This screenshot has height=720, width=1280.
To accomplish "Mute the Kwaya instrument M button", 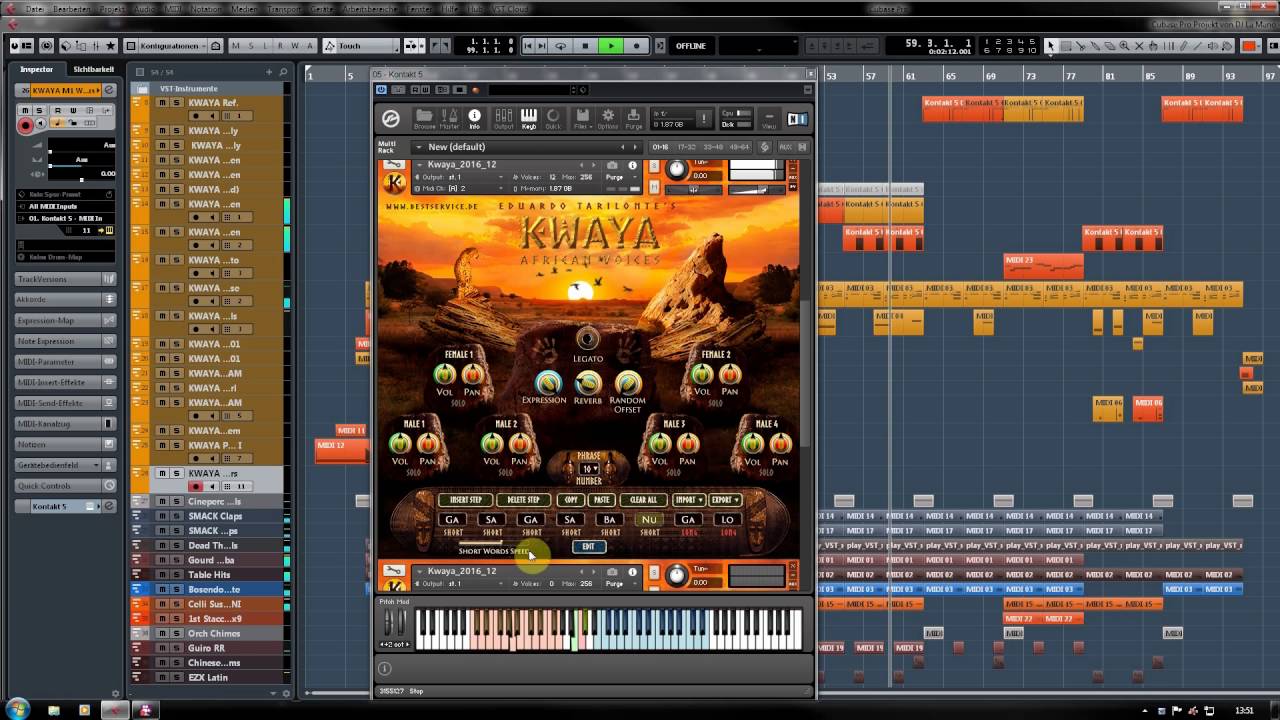I will click(x=654, y=186).
